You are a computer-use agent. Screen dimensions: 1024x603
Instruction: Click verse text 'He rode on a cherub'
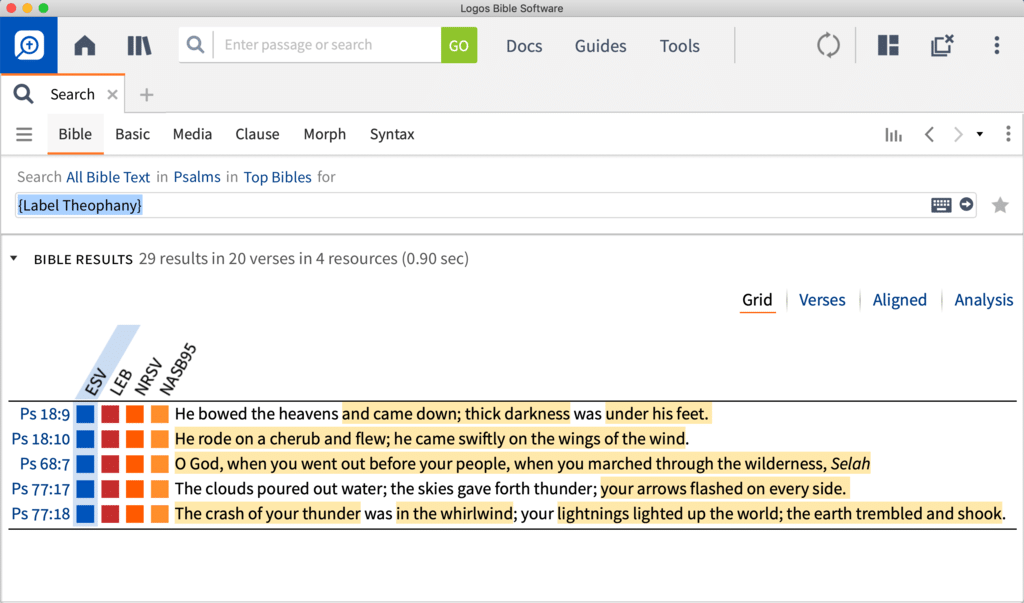point(248,438)
